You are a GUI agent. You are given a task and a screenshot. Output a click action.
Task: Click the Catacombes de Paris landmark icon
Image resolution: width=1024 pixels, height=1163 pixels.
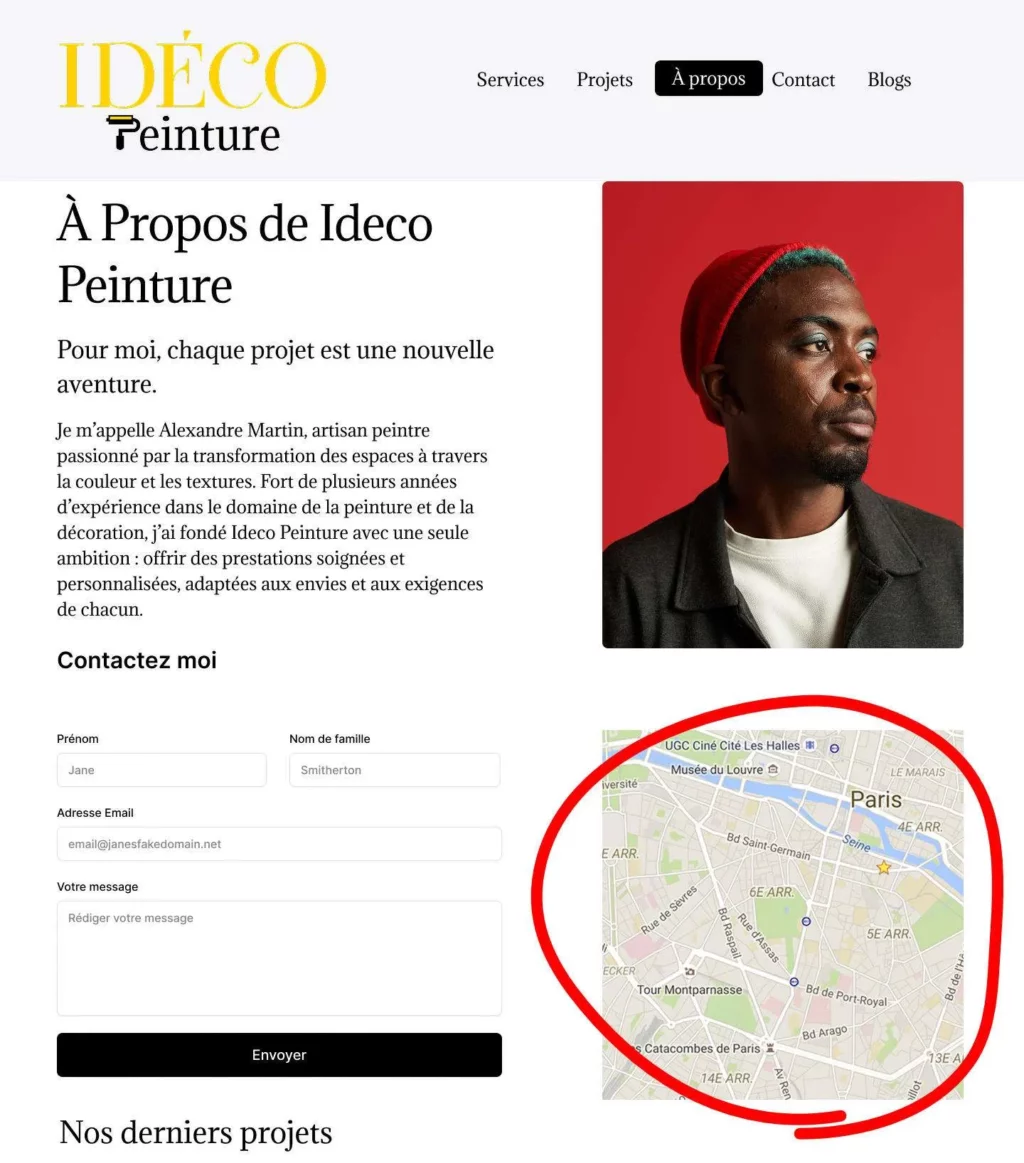coord(770,1048)
